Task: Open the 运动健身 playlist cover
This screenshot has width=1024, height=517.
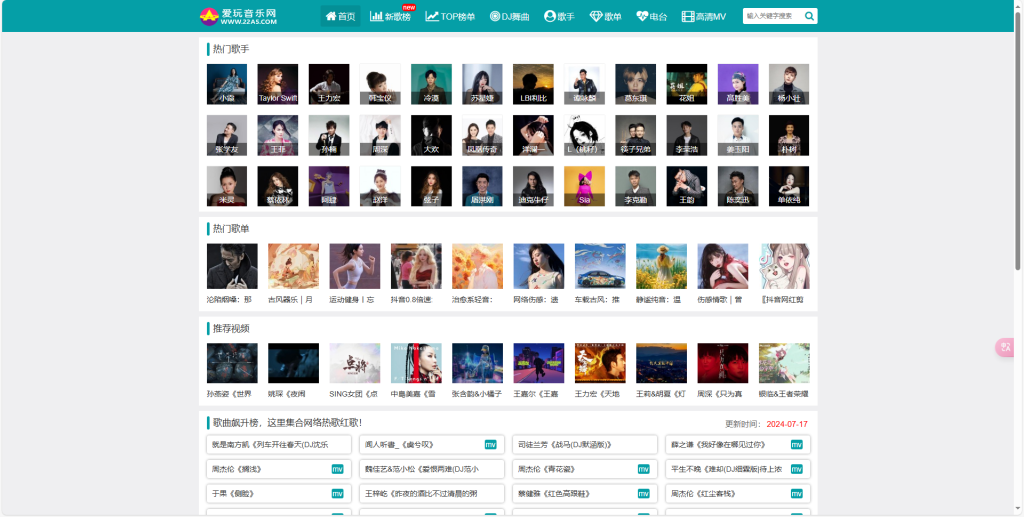Action: 354,266
